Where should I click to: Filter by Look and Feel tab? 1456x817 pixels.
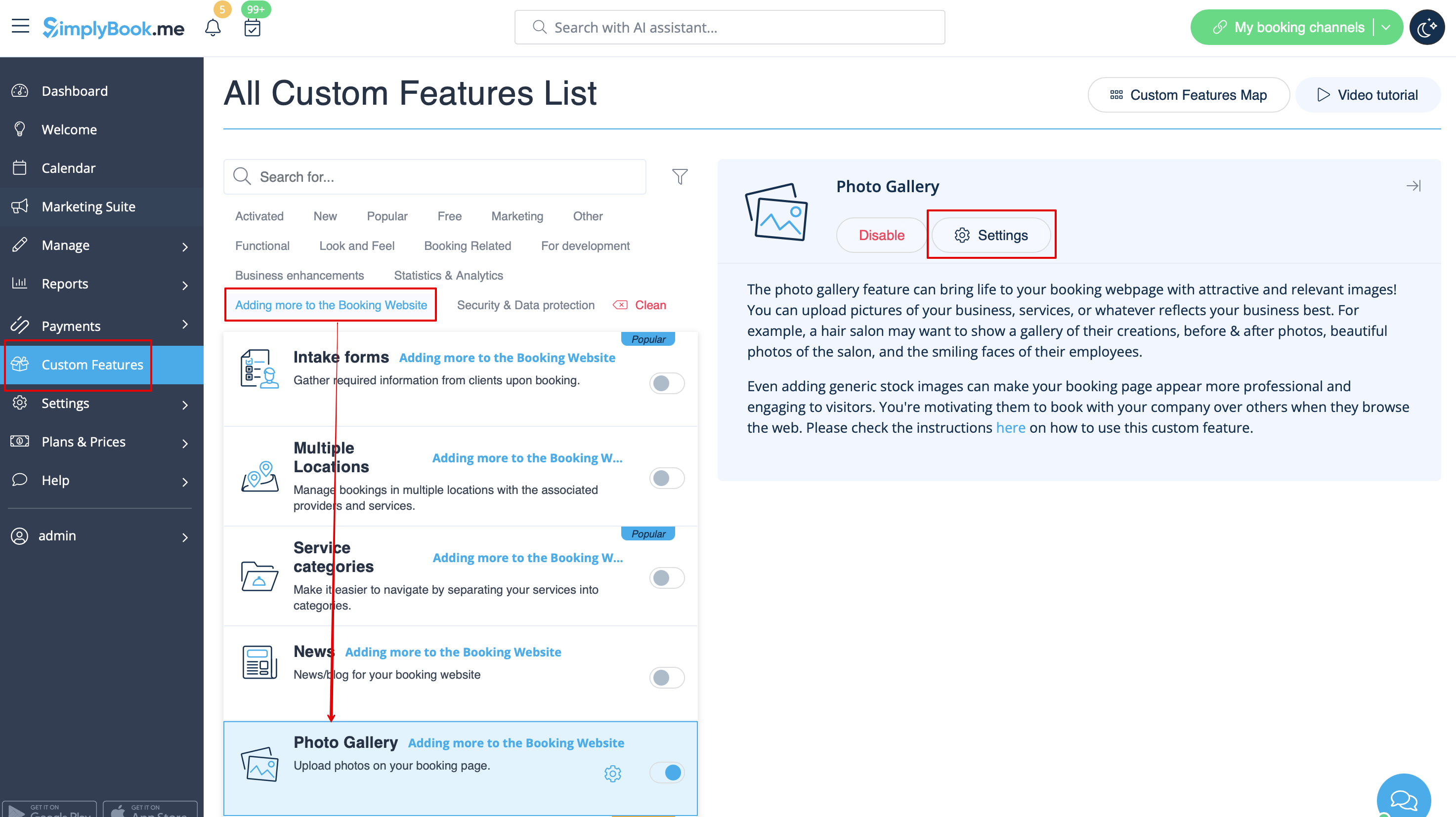357,246
